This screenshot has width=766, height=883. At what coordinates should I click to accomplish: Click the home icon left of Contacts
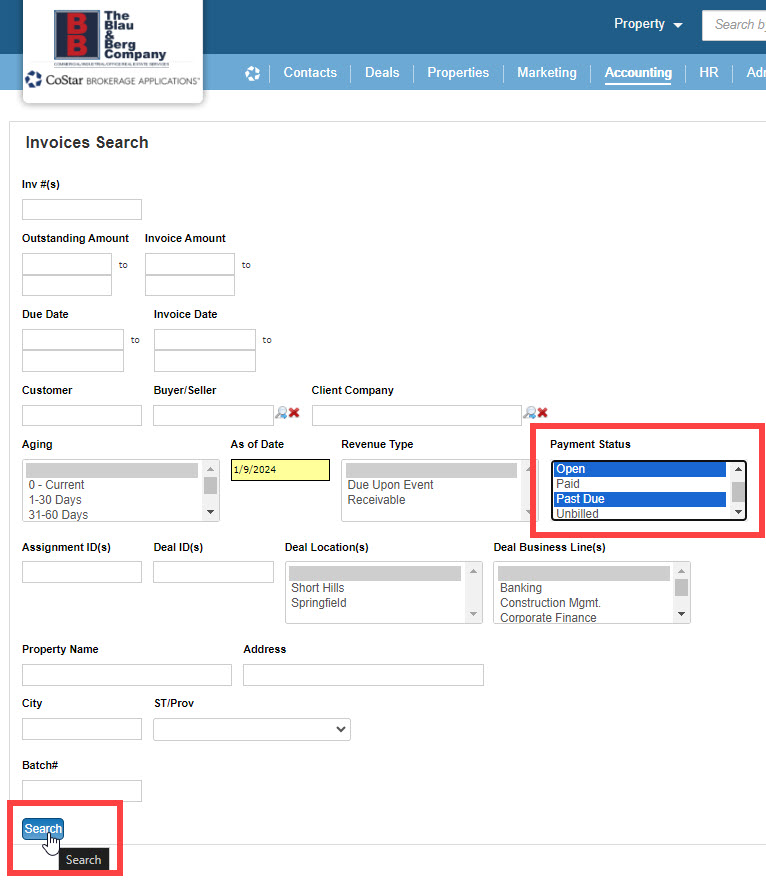(x=252, y=73)
